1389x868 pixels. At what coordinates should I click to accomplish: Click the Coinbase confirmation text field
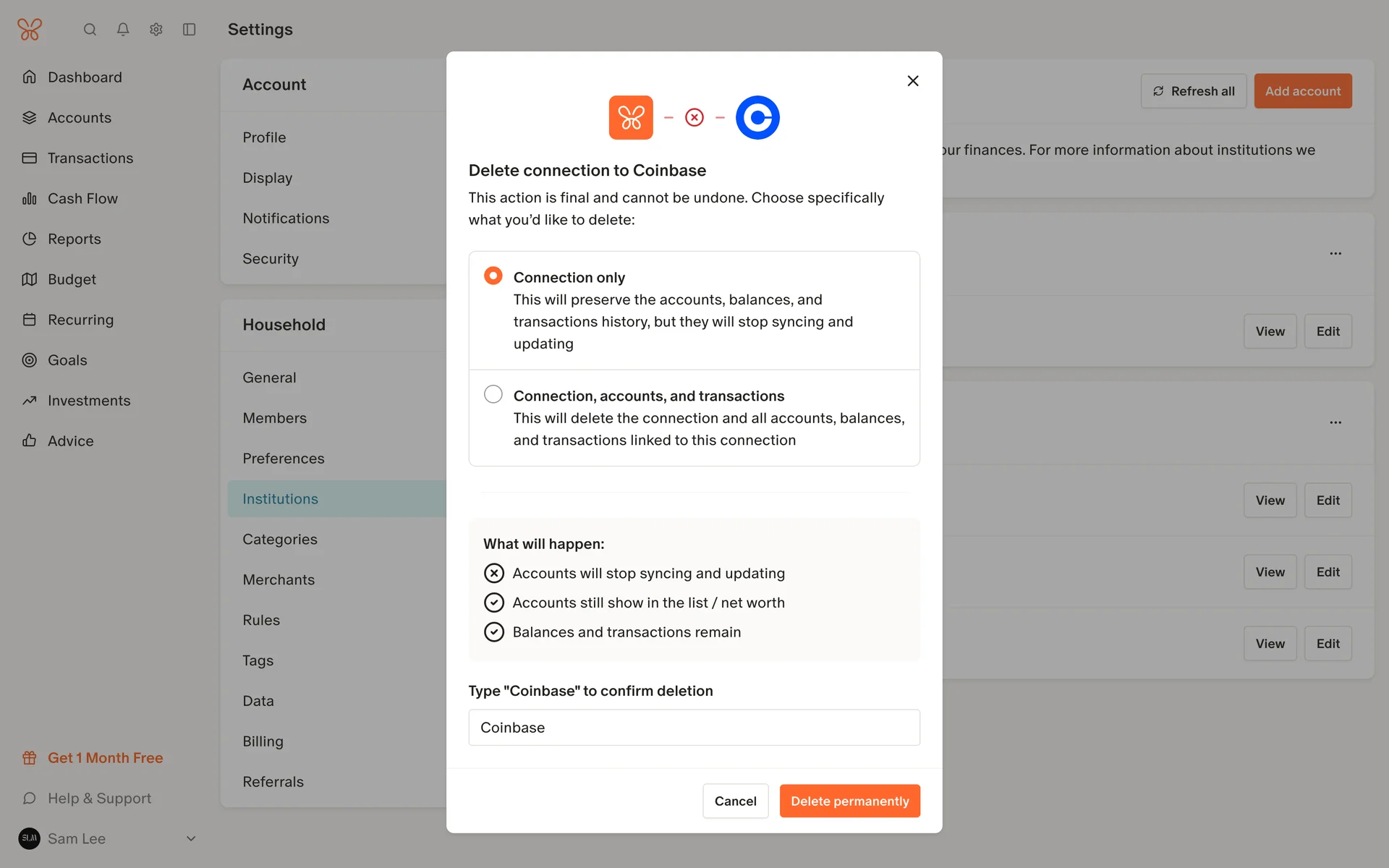pyautogui.click(x=694, y=728)
